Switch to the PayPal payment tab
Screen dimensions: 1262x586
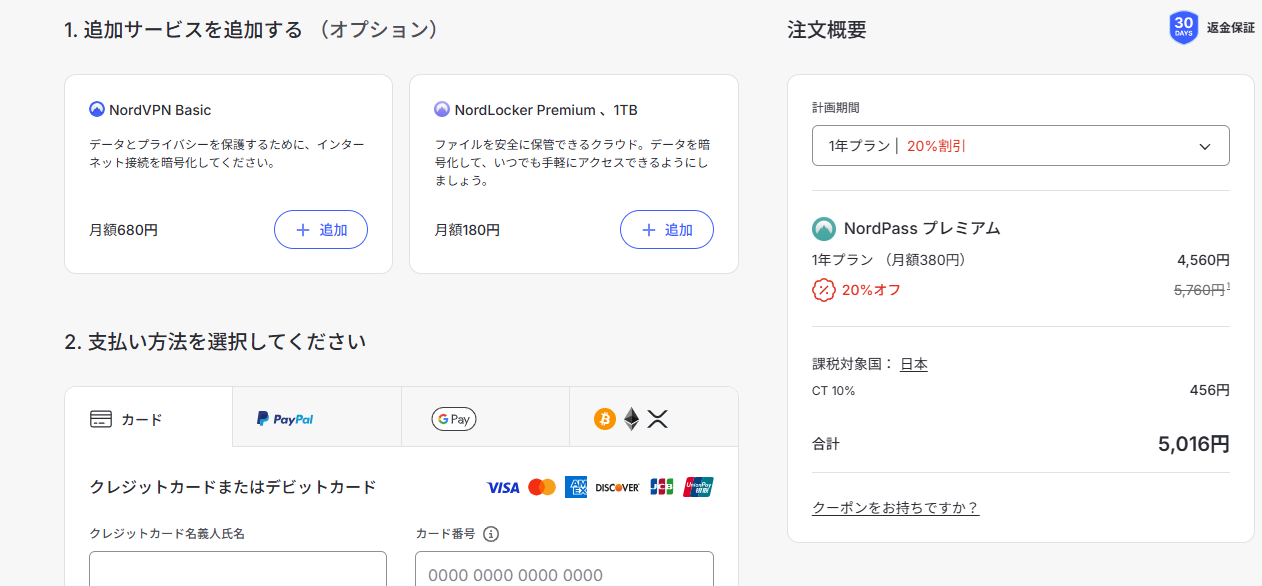click(317, 418)
